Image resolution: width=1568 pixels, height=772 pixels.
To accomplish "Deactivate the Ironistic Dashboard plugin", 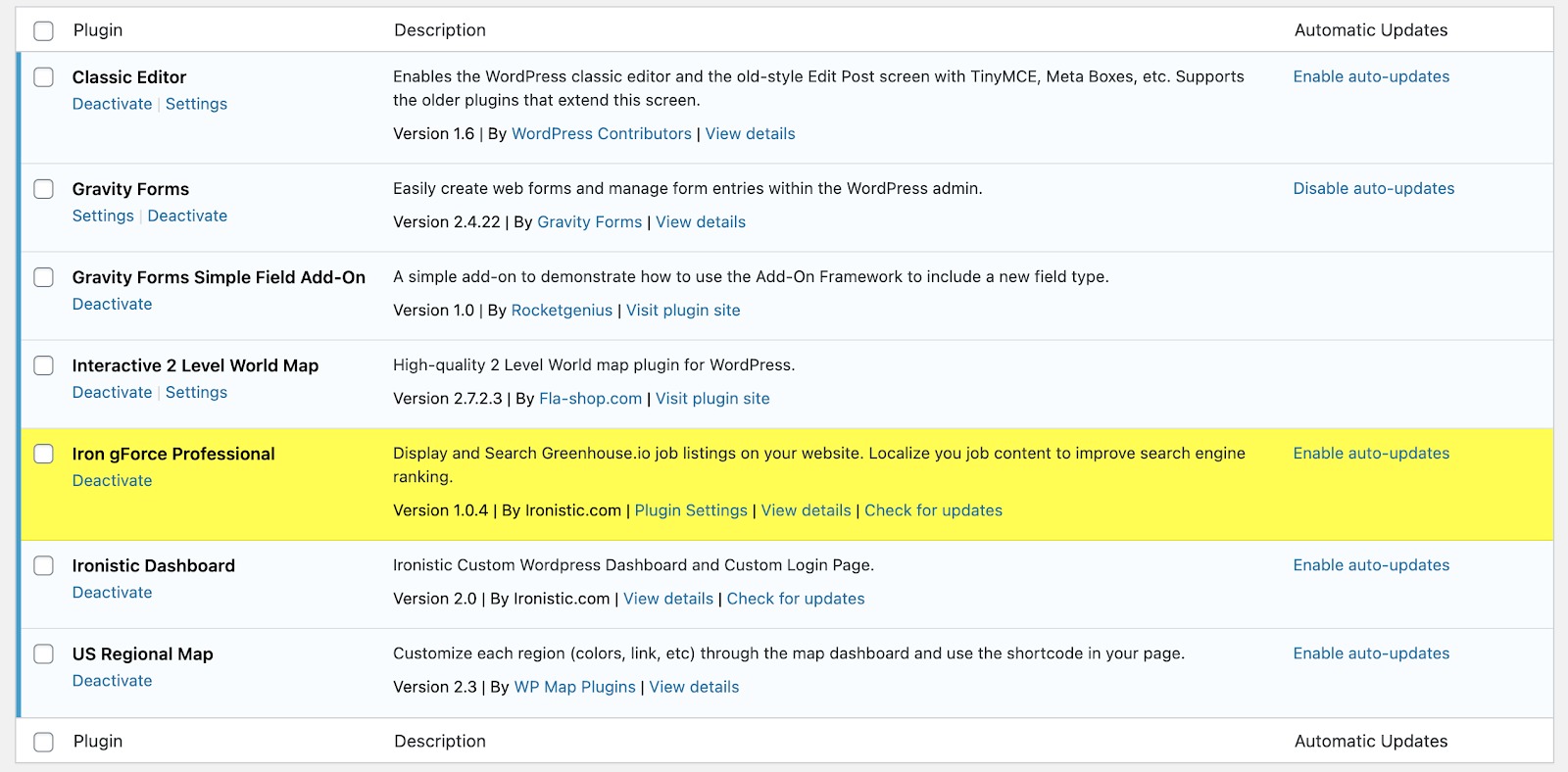I will pyautogui.click(x=112, y=592).
